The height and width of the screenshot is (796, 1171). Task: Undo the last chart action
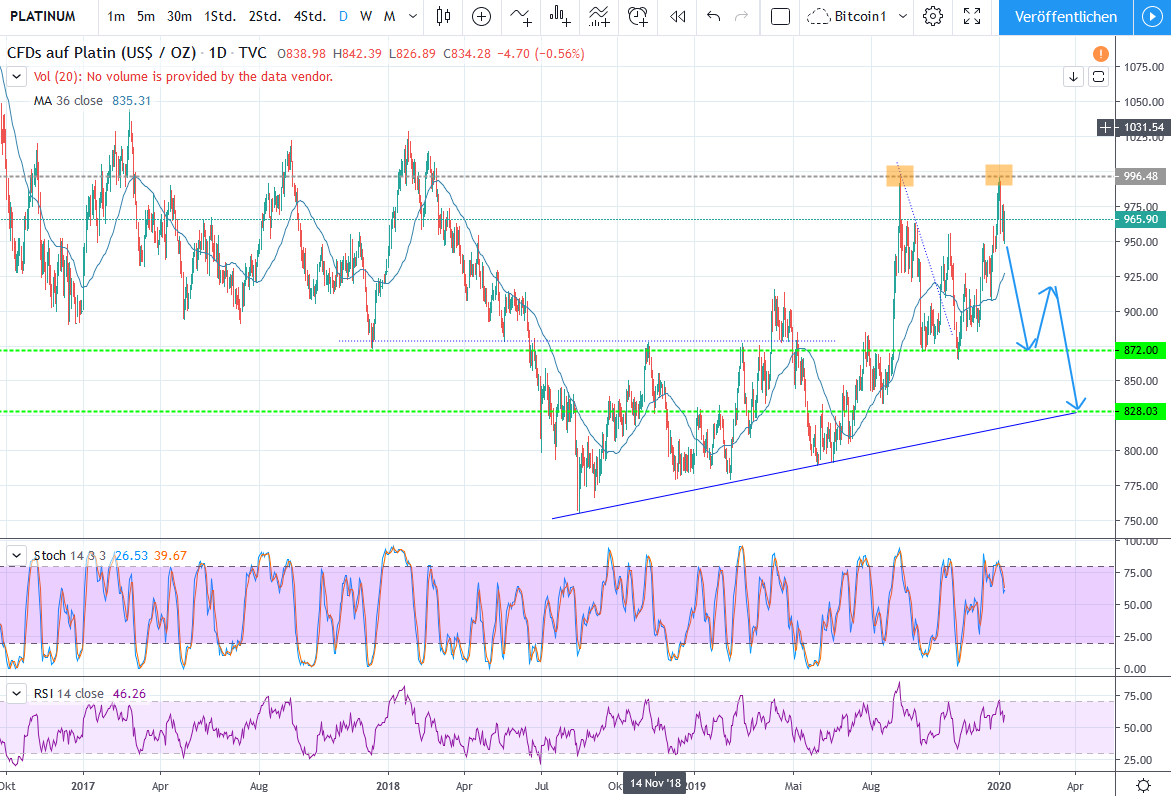713,16
